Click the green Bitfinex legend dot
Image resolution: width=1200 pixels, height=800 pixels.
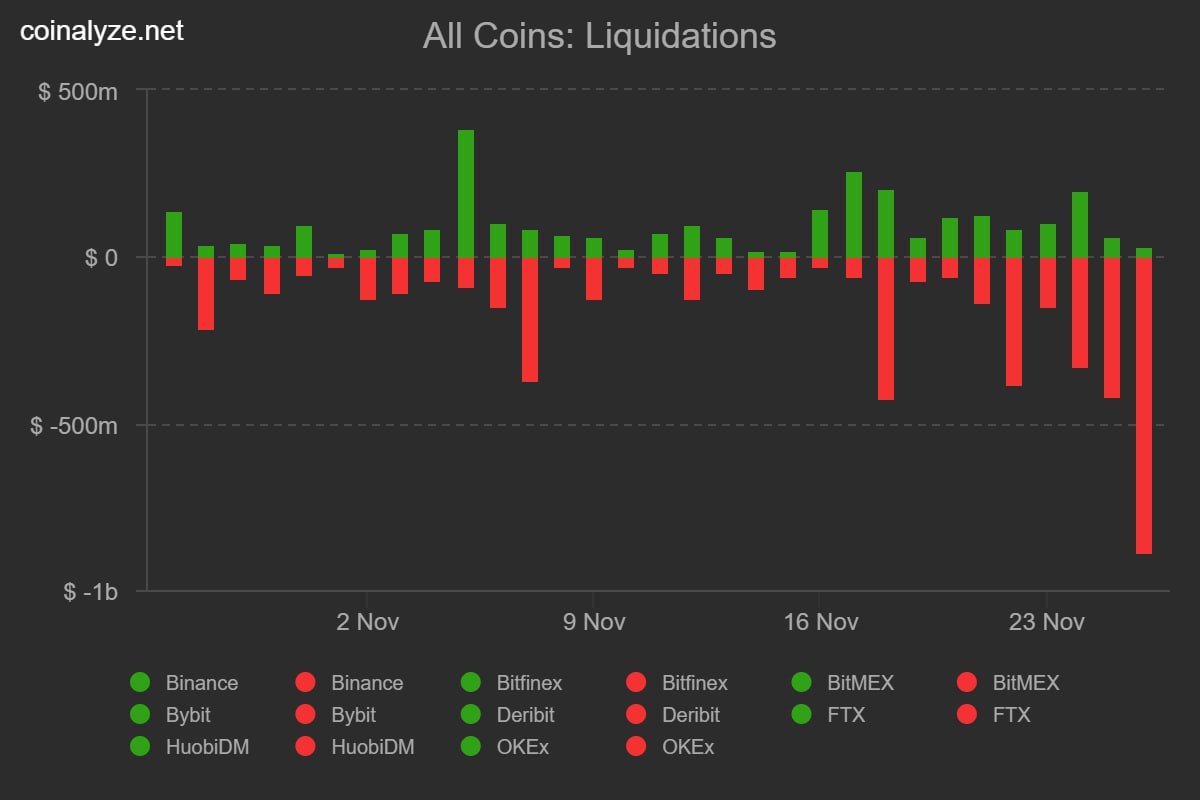point(471,683)
